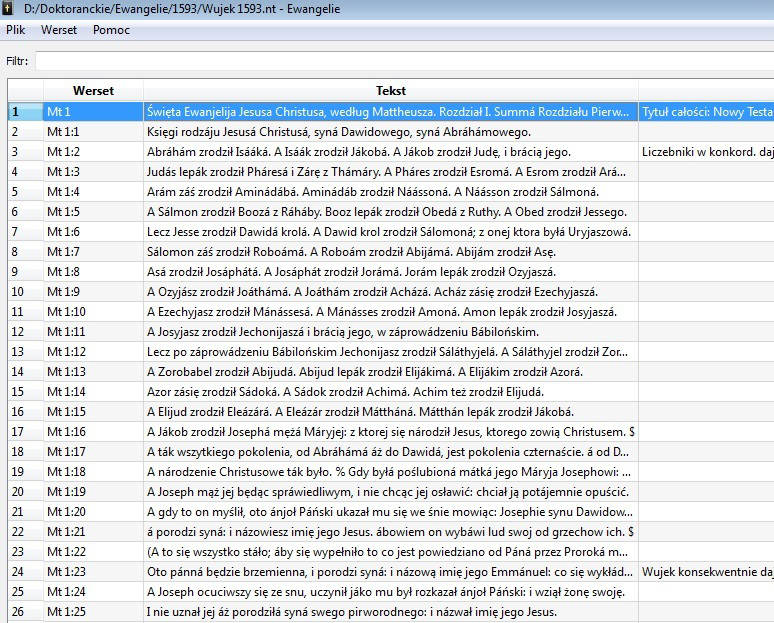The height and width of the screenshot is (623, 774).
Task: Select the Mt 1:7 verse cell
Action: point(93,252)
